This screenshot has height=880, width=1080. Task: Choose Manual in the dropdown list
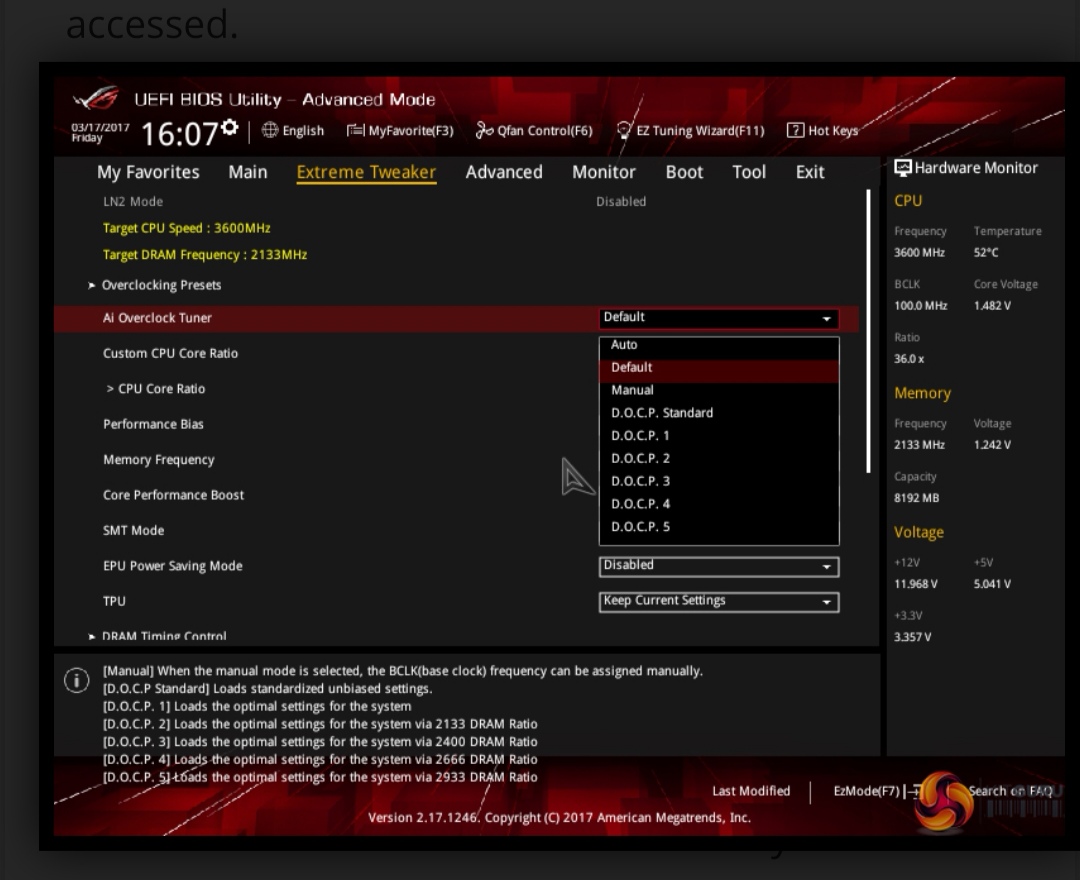click(x=719, y=390)
